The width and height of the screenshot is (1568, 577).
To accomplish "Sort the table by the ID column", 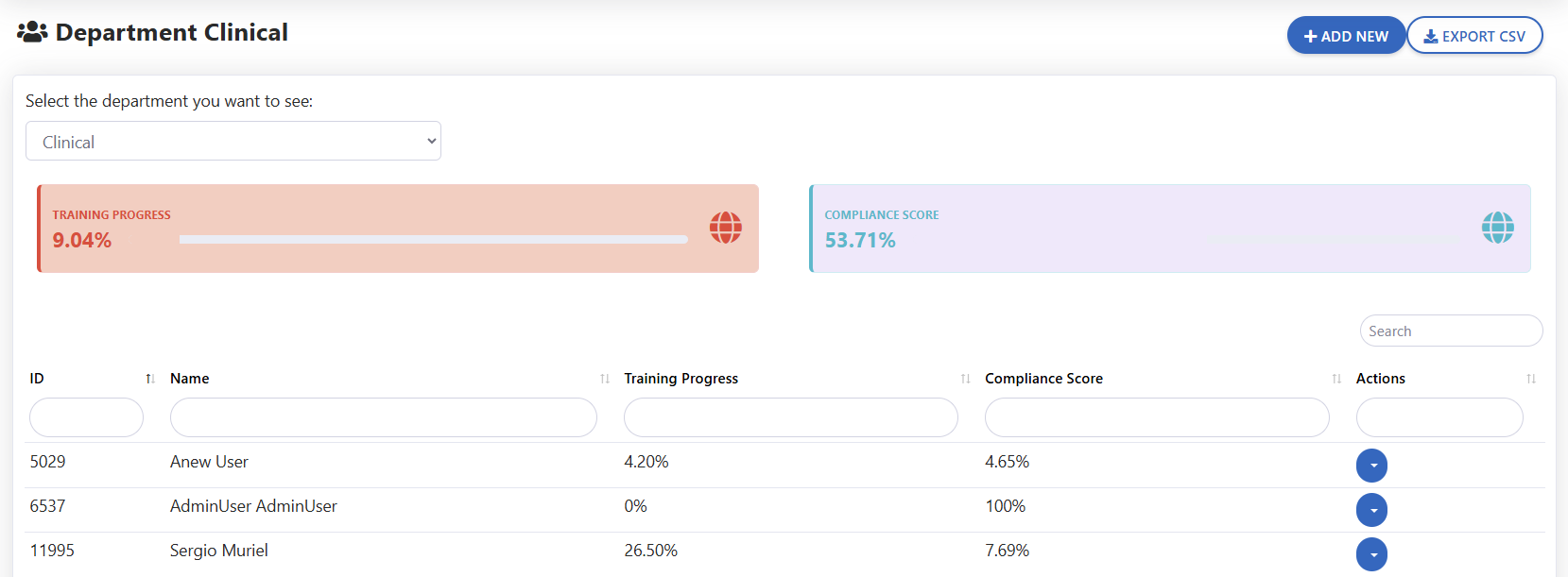I will (x=149, y=379).
